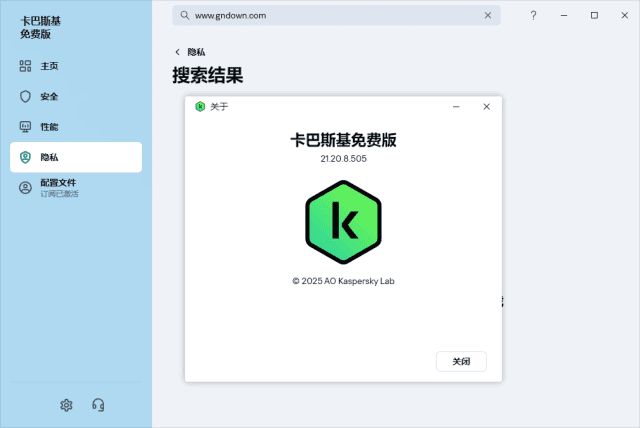
Task: Click the search field containing www.gndown.com
Action: click(x=330, y=16)
